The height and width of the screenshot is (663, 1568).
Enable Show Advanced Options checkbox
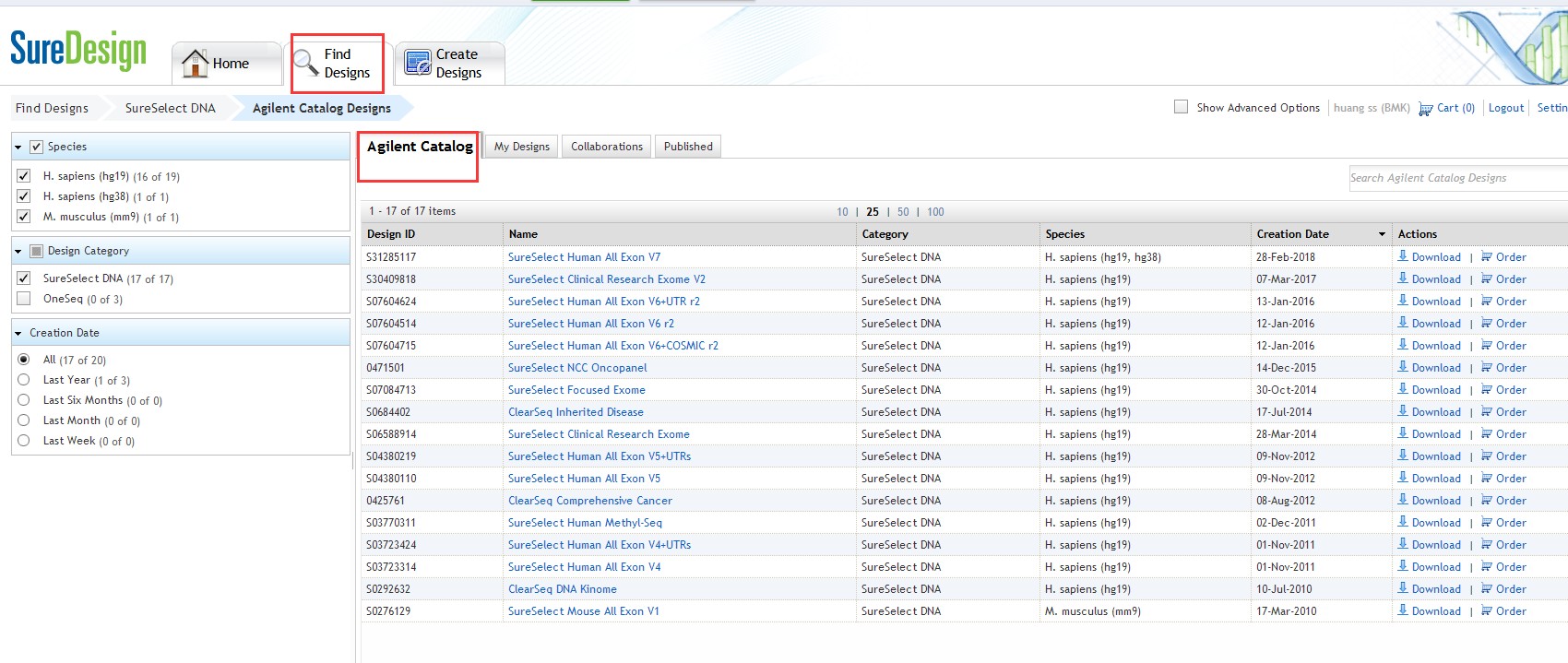point(1181,107)
